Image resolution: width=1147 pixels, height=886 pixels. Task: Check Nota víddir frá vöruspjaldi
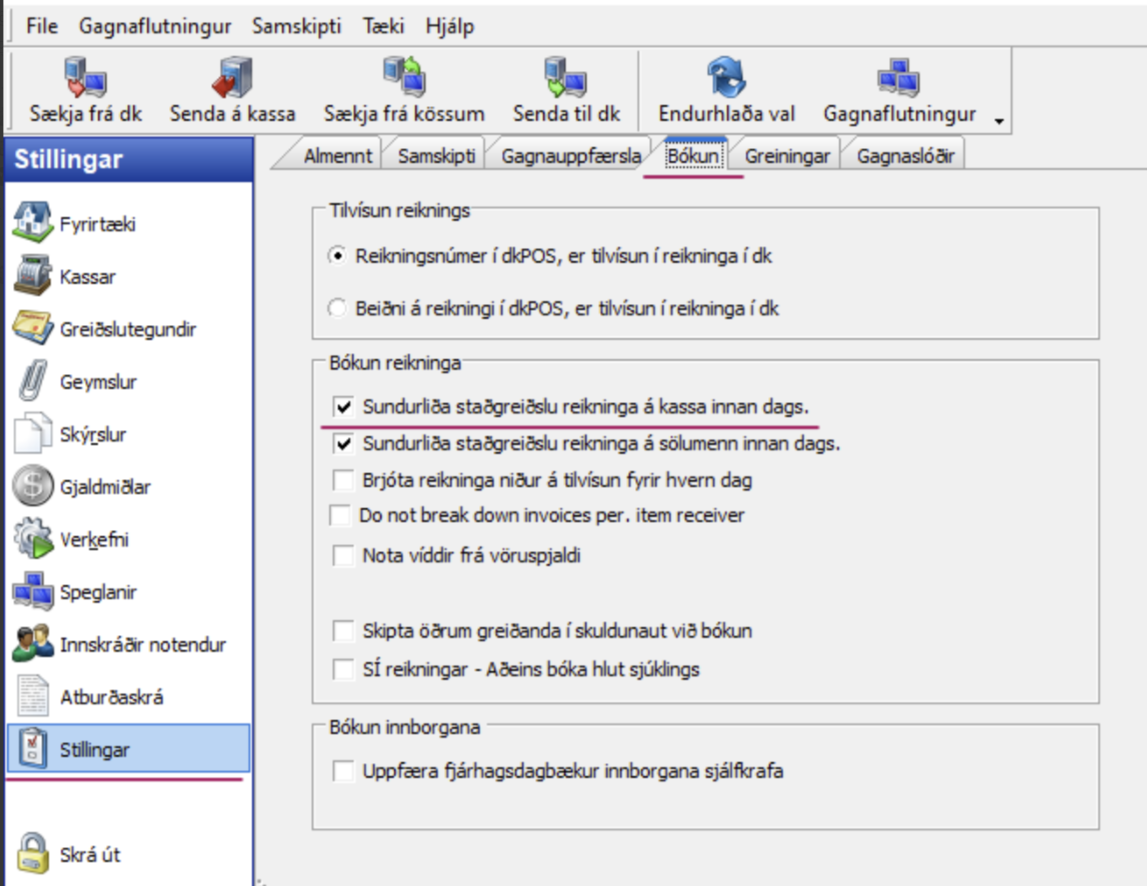344,556
